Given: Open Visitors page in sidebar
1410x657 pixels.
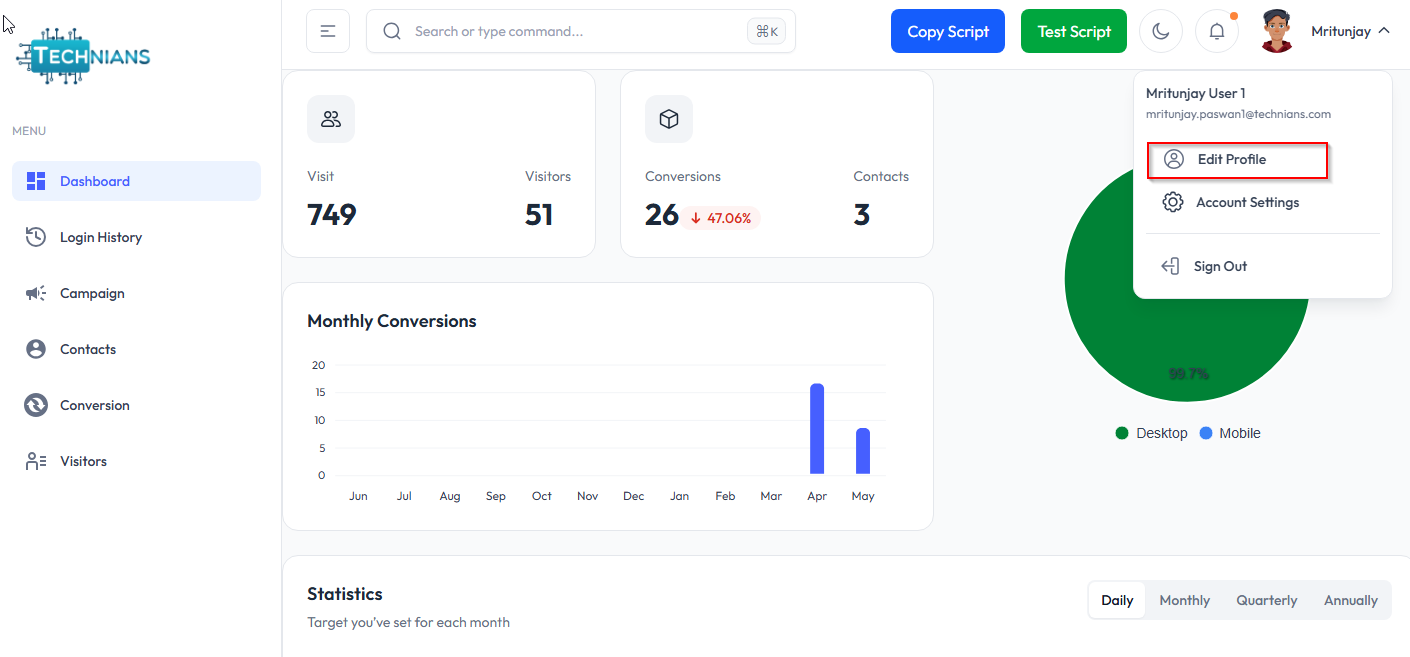Looking at the screenshot, I should 83,461.
